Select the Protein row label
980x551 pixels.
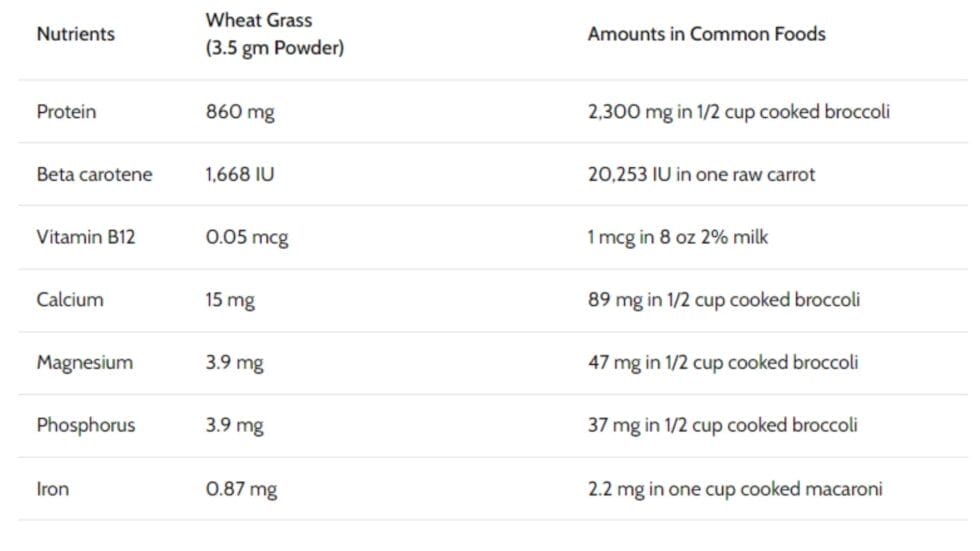point(66,112)
